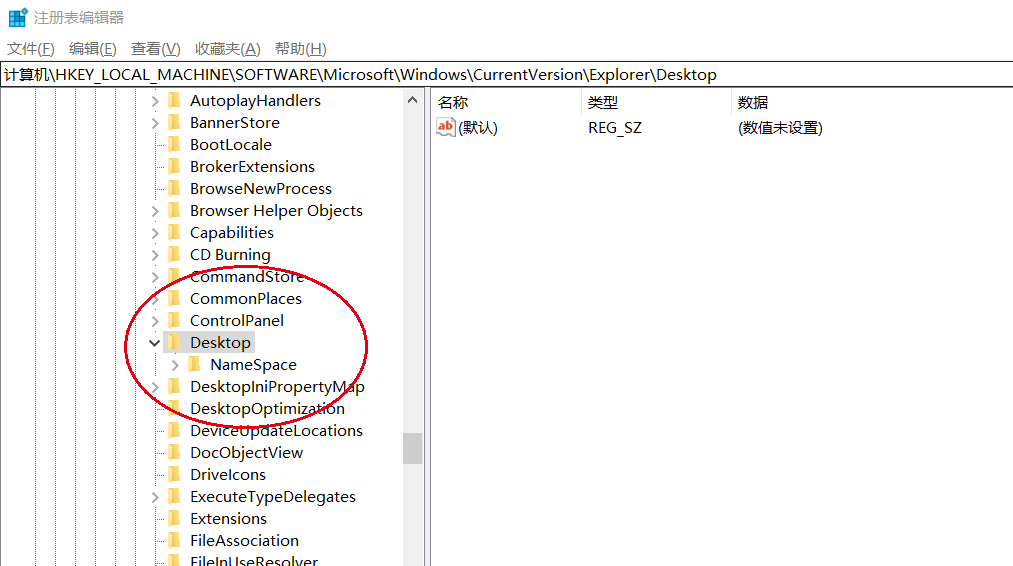The height and width of the screenshot is (566, 1013).
Task: Click the ab icon of the default string value
Action: point(445,127)
